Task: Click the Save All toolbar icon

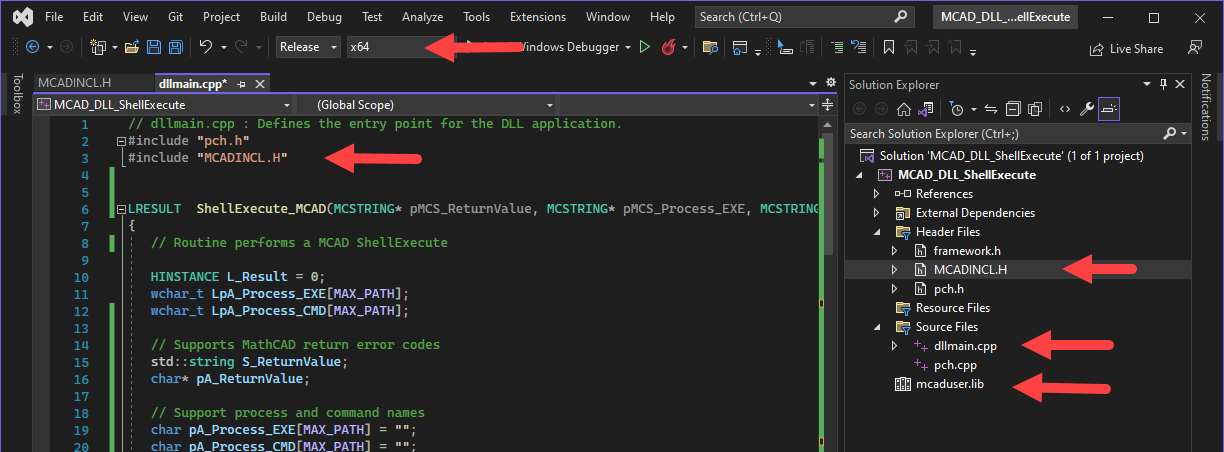Action: [176, 47]
